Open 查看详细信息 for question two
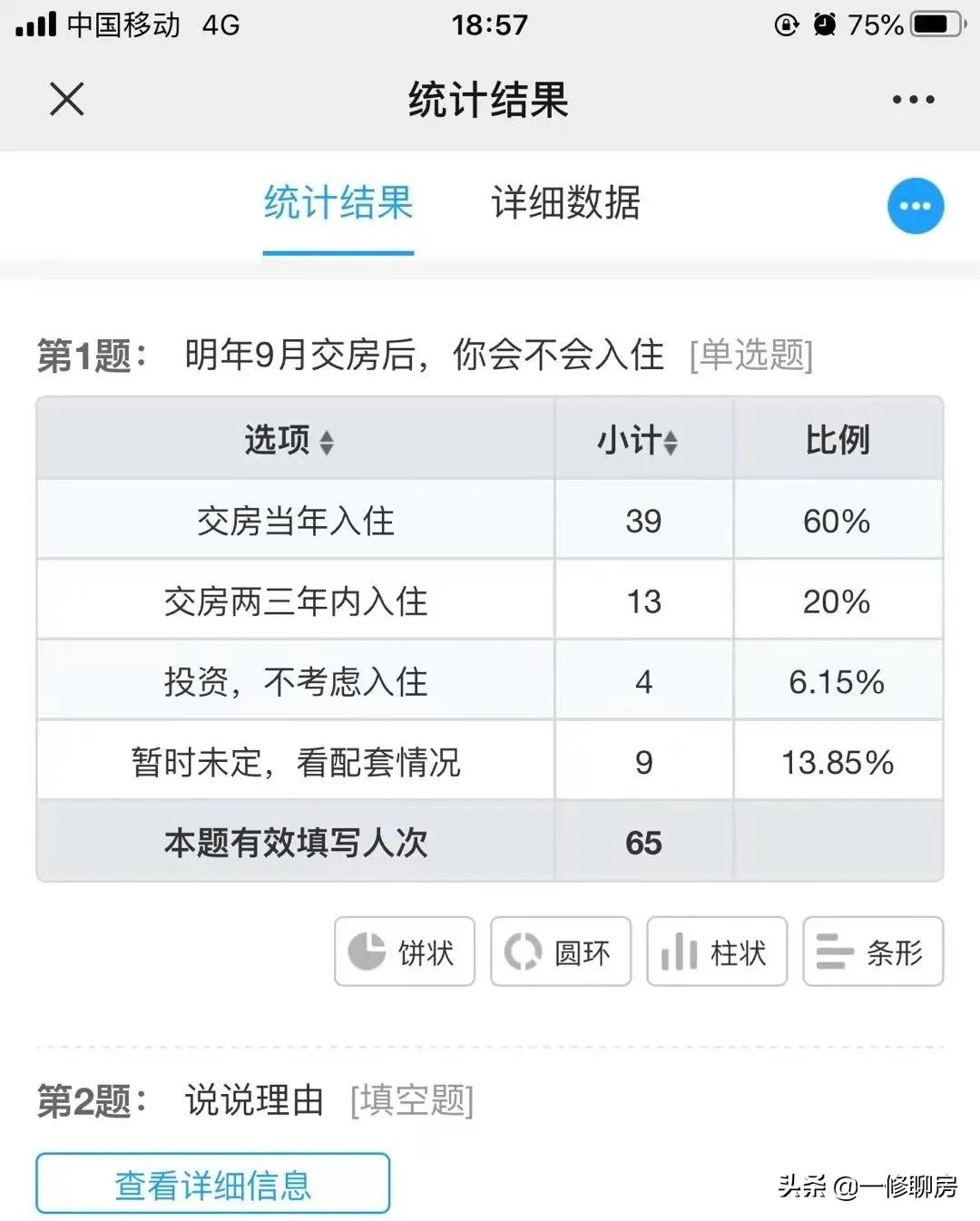980x1221 pixels. [212, 1183]
